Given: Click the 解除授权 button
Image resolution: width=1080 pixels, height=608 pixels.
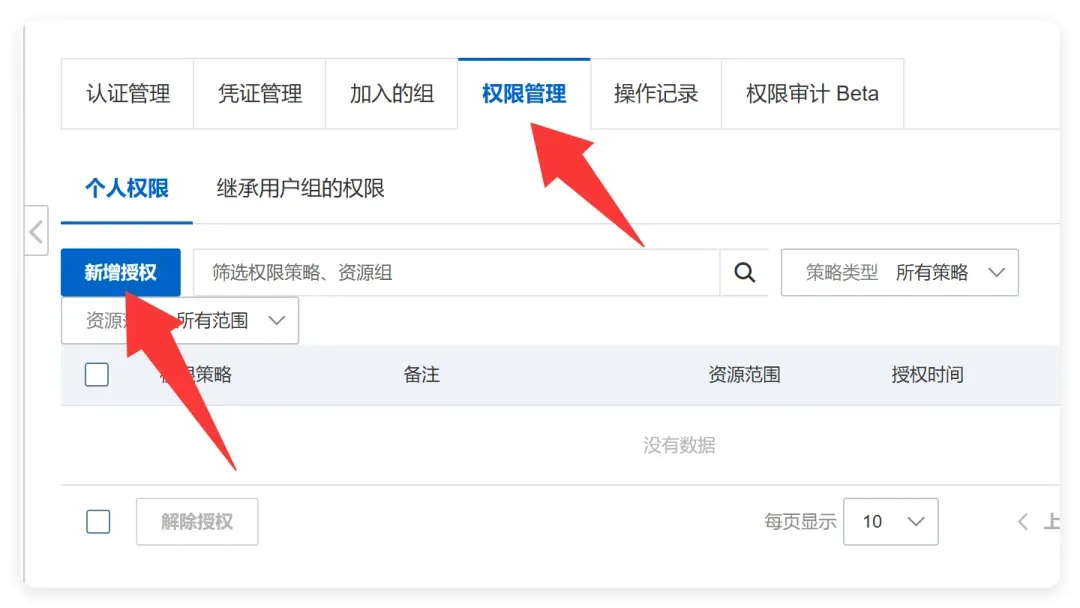Looking at the screenshot, I should tap(197, 522).
